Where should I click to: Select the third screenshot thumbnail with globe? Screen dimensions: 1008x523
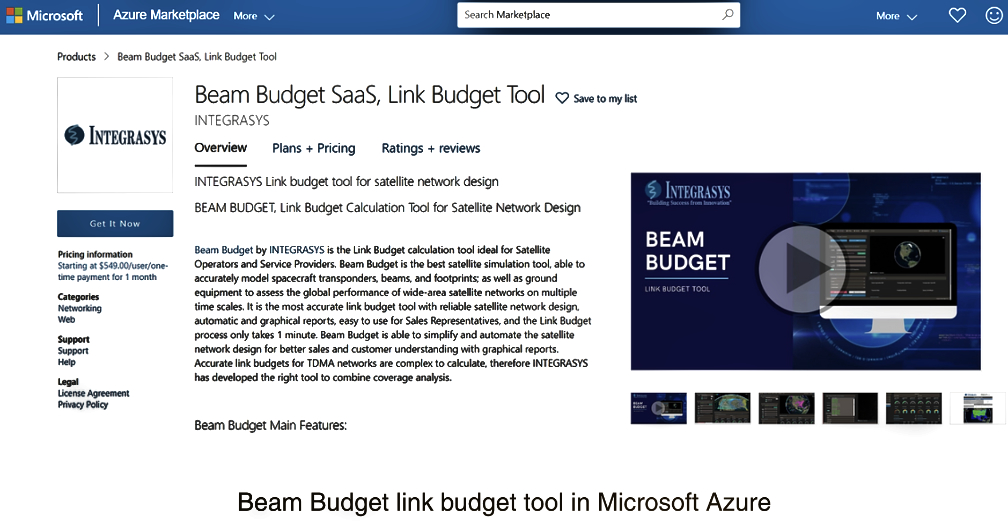(786, 408)
